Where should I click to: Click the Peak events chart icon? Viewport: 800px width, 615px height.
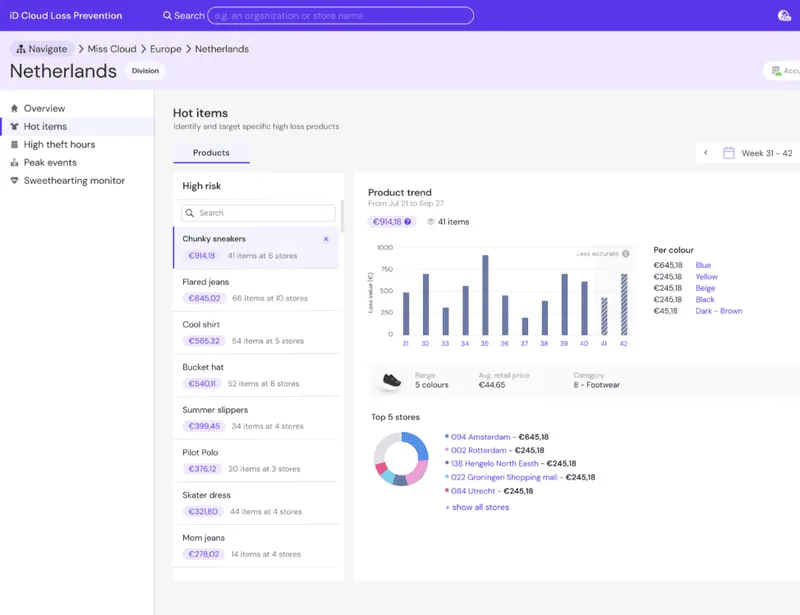(x=14, y=163)
